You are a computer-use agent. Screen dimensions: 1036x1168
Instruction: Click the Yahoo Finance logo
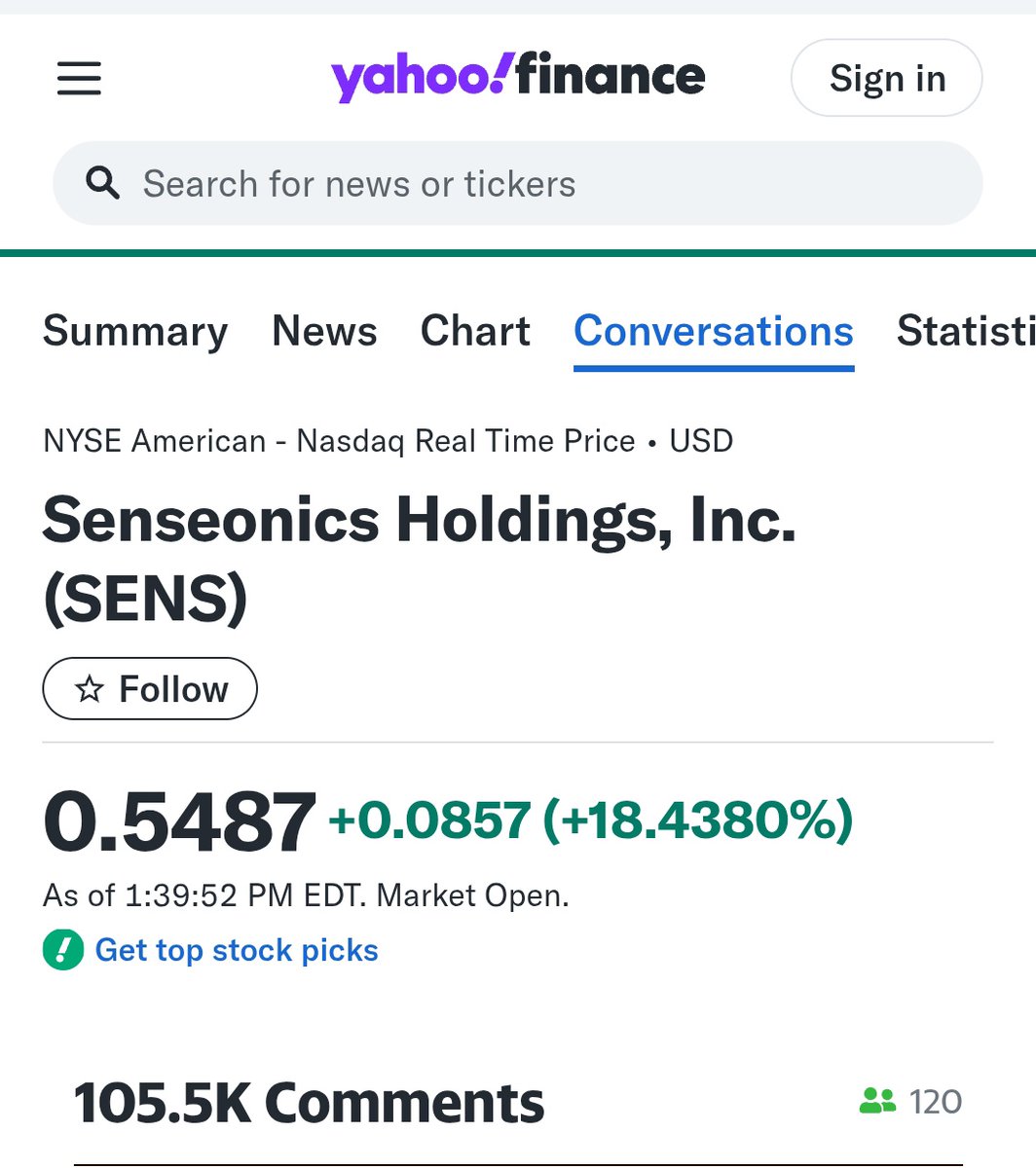(517, 77)
